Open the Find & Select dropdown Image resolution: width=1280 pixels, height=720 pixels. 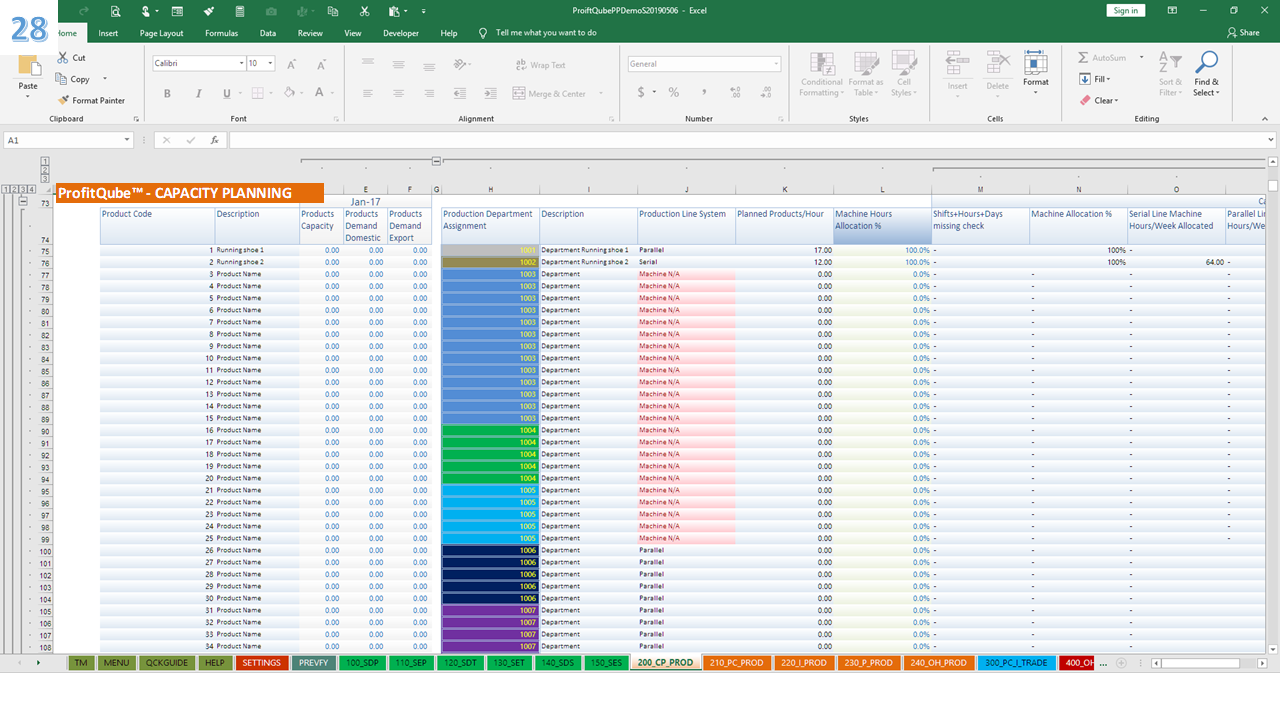[1206, 75]
